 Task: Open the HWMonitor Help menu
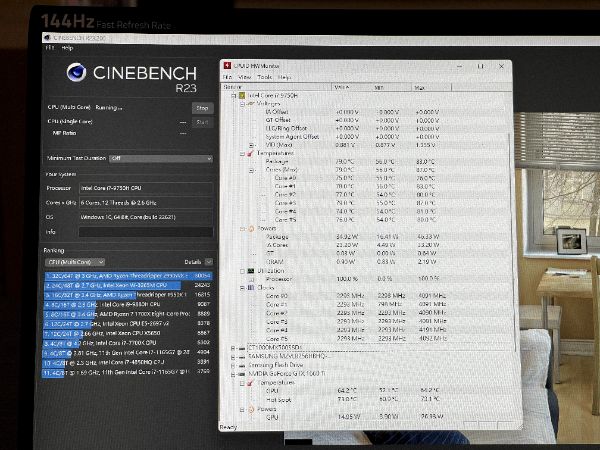click(x=284, y=77)
